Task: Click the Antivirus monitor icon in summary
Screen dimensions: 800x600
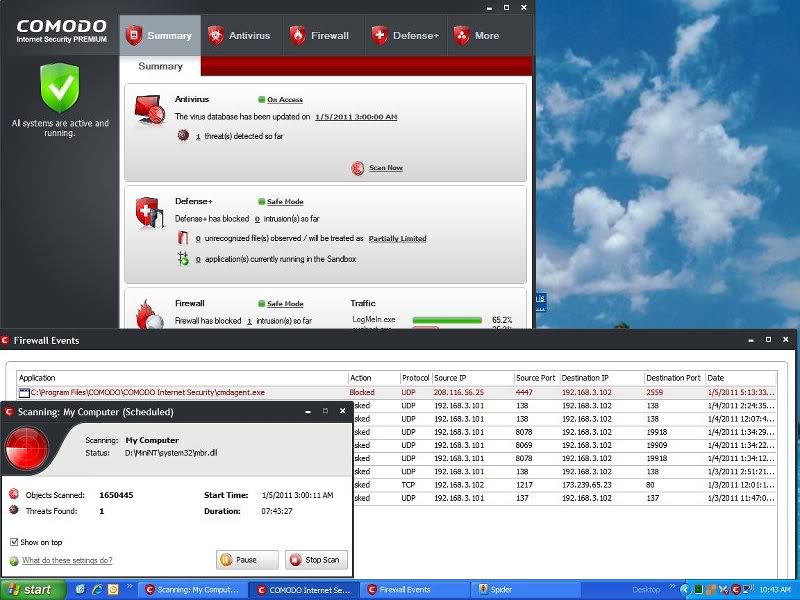Action: [149, 108]
